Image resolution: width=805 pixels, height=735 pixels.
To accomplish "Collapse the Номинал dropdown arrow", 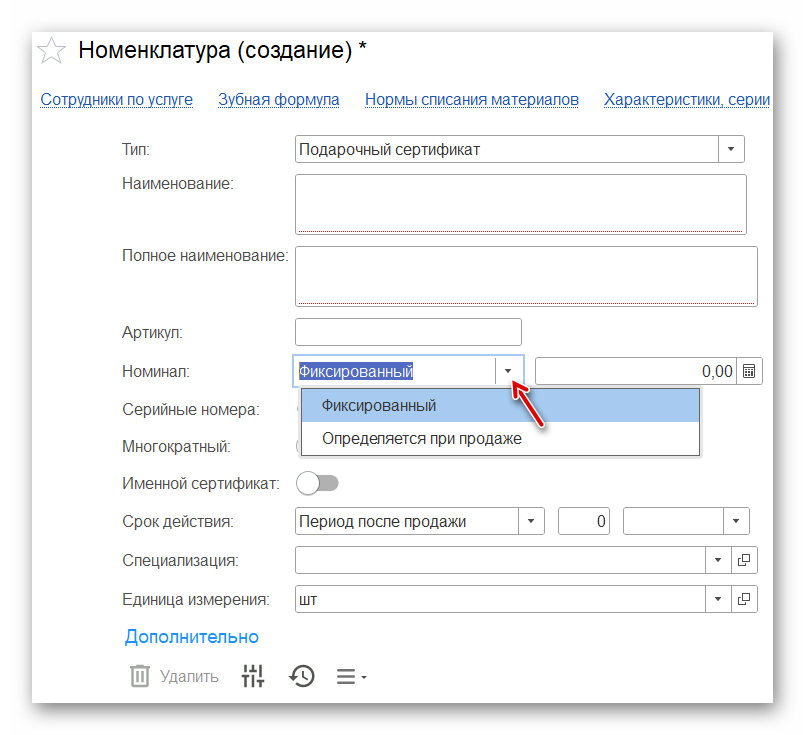I will pos(508,371).
